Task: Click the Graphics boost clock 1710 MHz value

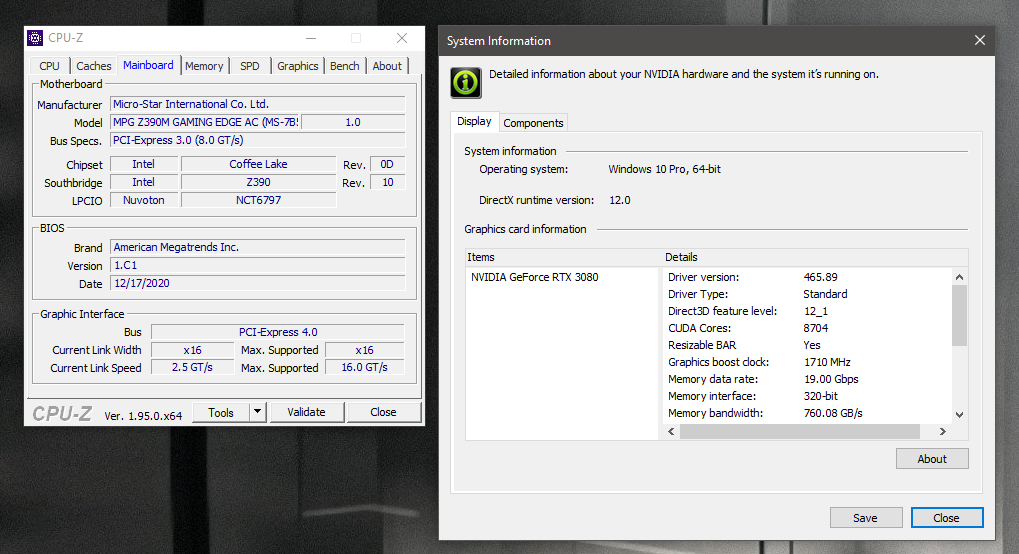Action: click(x=827, y=362)
